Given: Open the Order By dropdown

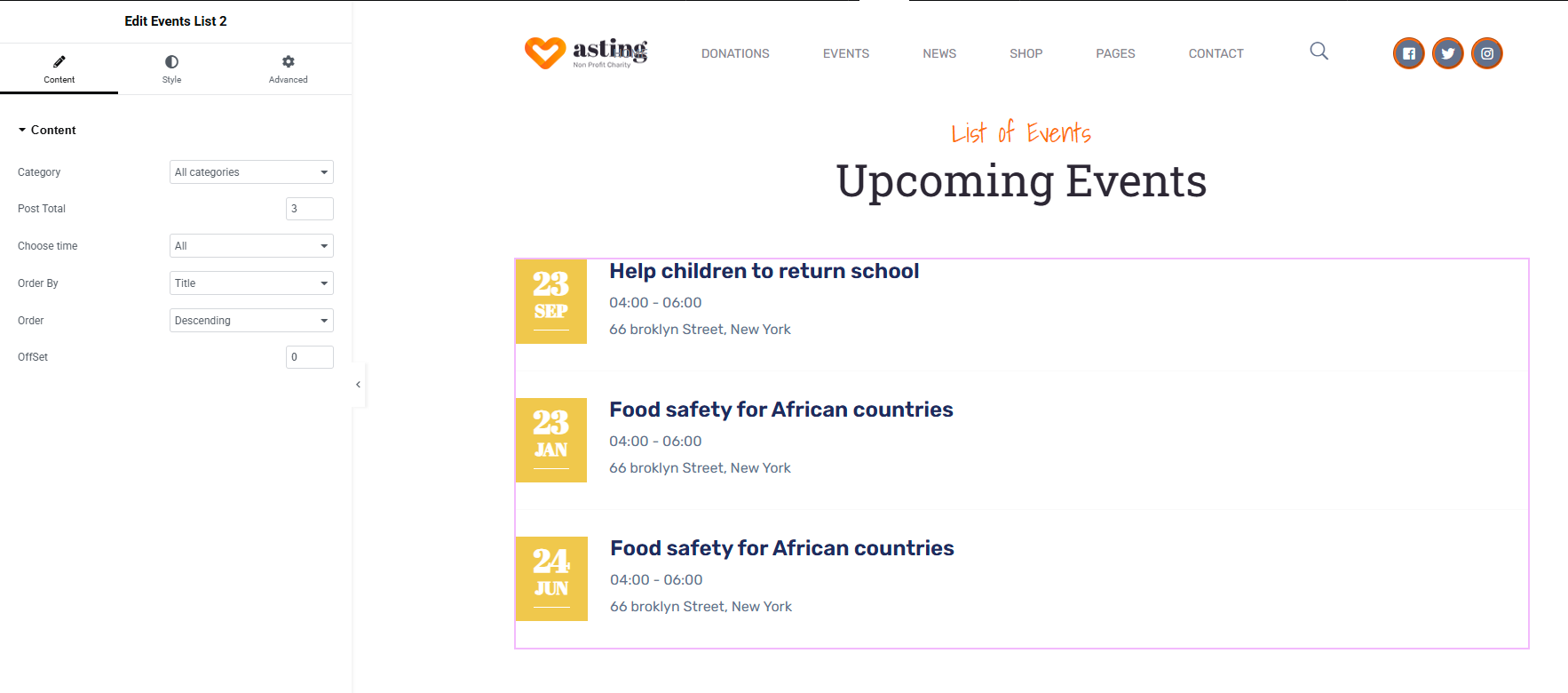Looking at the screenshot, I should [x=251, y=283].
